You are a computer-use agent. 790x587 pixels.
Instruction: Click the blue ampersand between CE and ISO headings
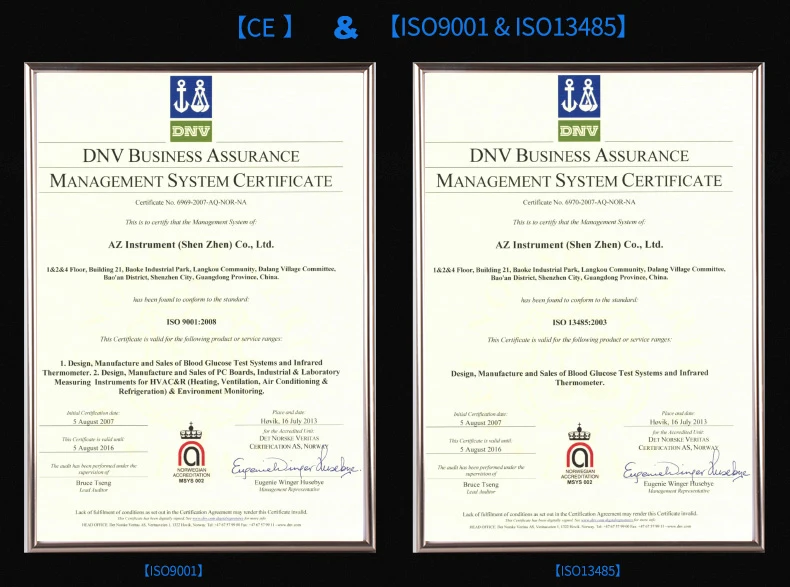tap(346, 28)
